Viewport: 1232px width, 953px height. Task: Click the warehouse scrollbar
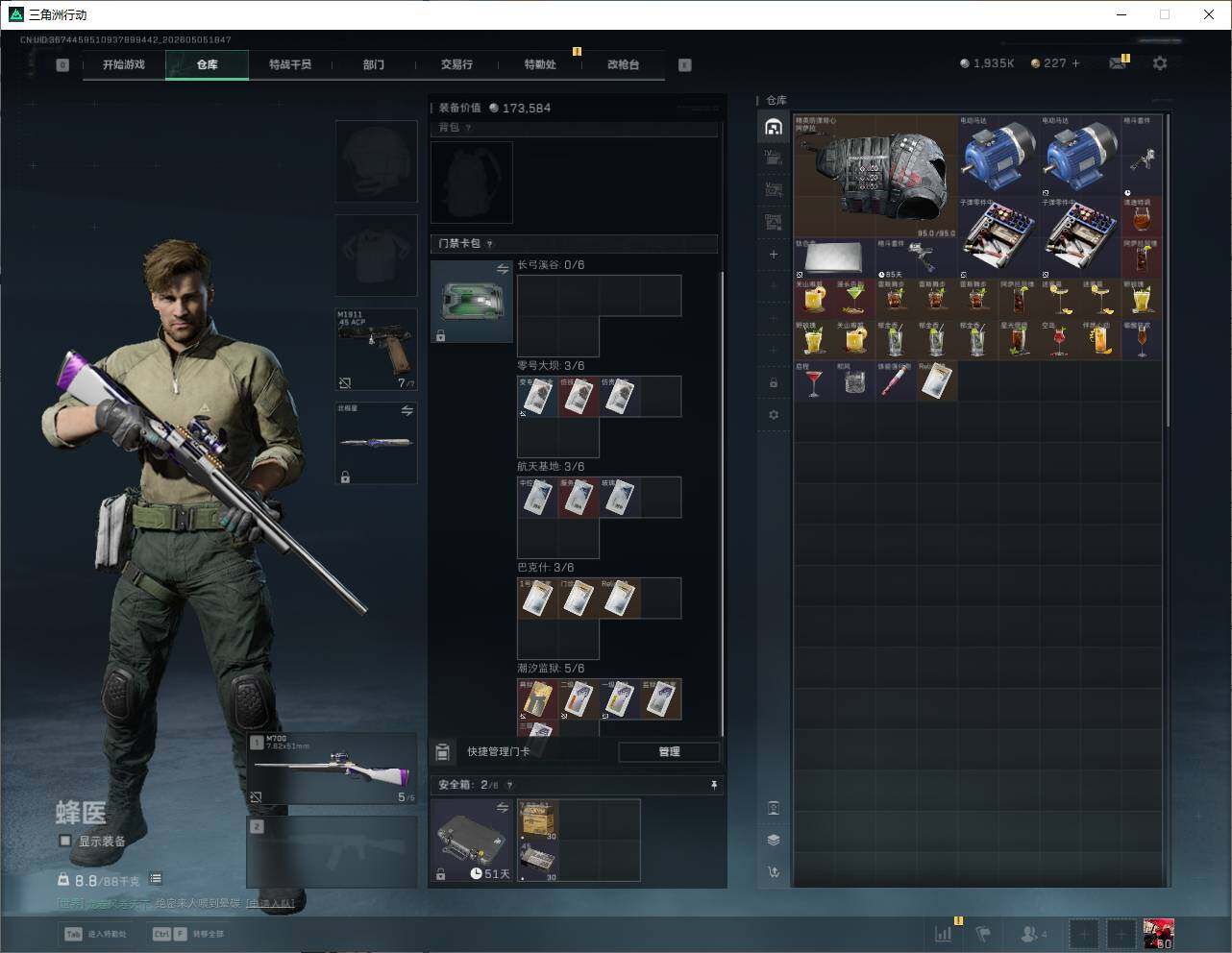pyautogui.click(x=1168, y=269)
